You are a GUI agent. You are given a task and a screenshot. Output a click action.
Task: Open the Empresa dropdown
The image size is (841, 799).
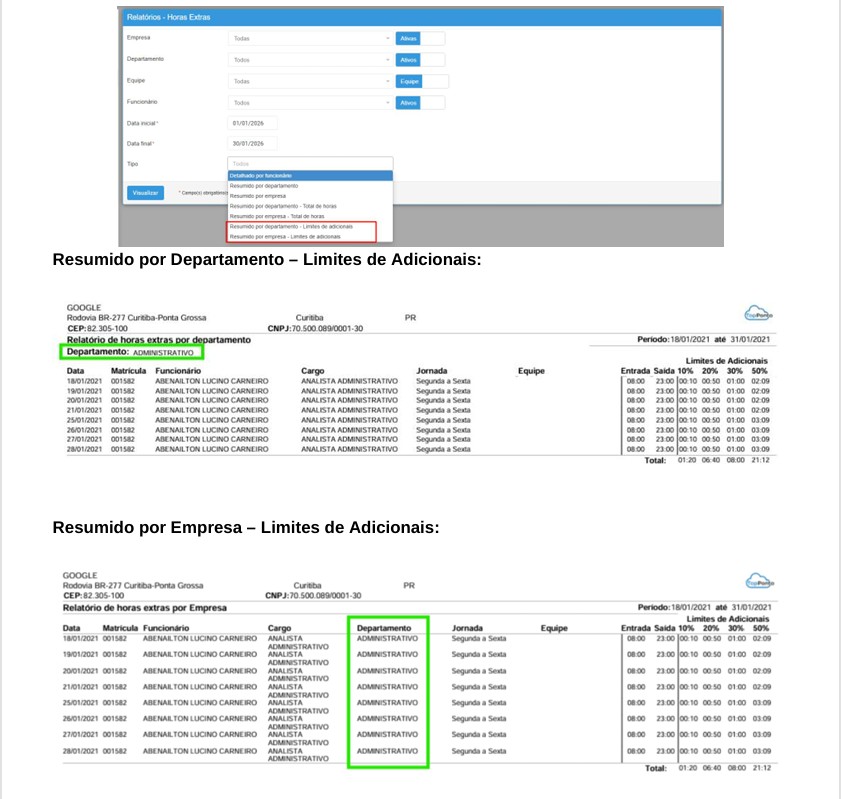click(x=310, y=38)
